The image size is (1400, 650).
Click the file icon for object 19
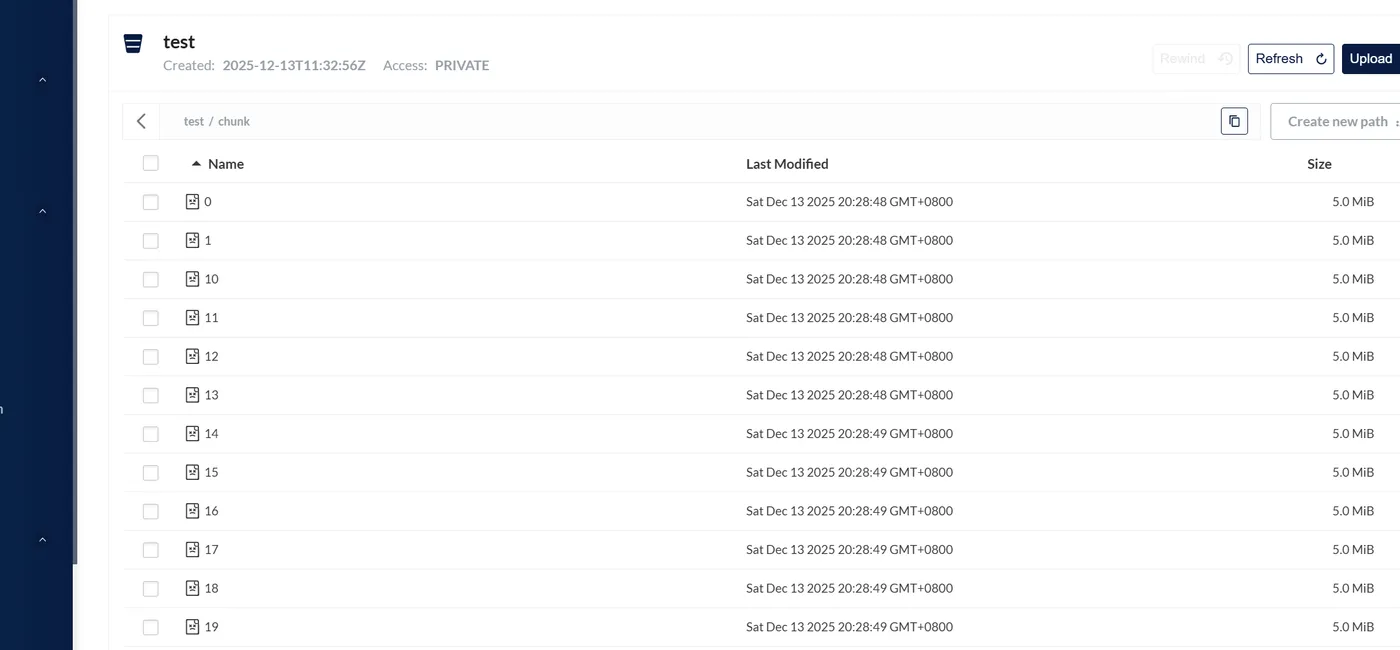(x=193, y=627)
